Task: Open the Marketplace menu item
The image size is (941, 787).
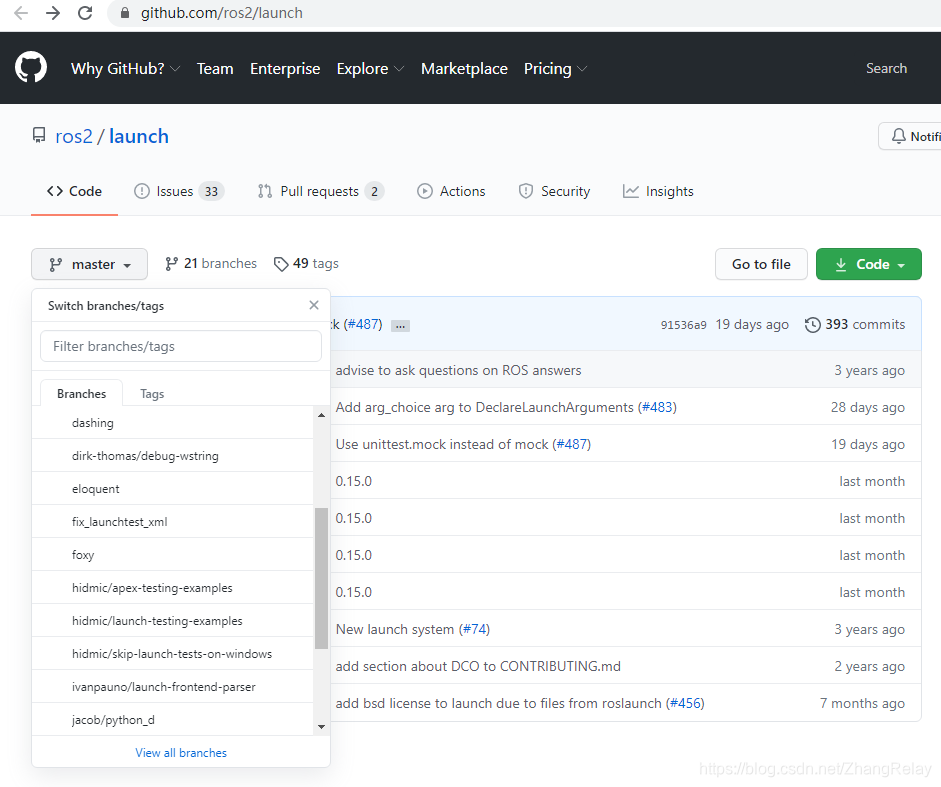Action: (x=464, y=68)
